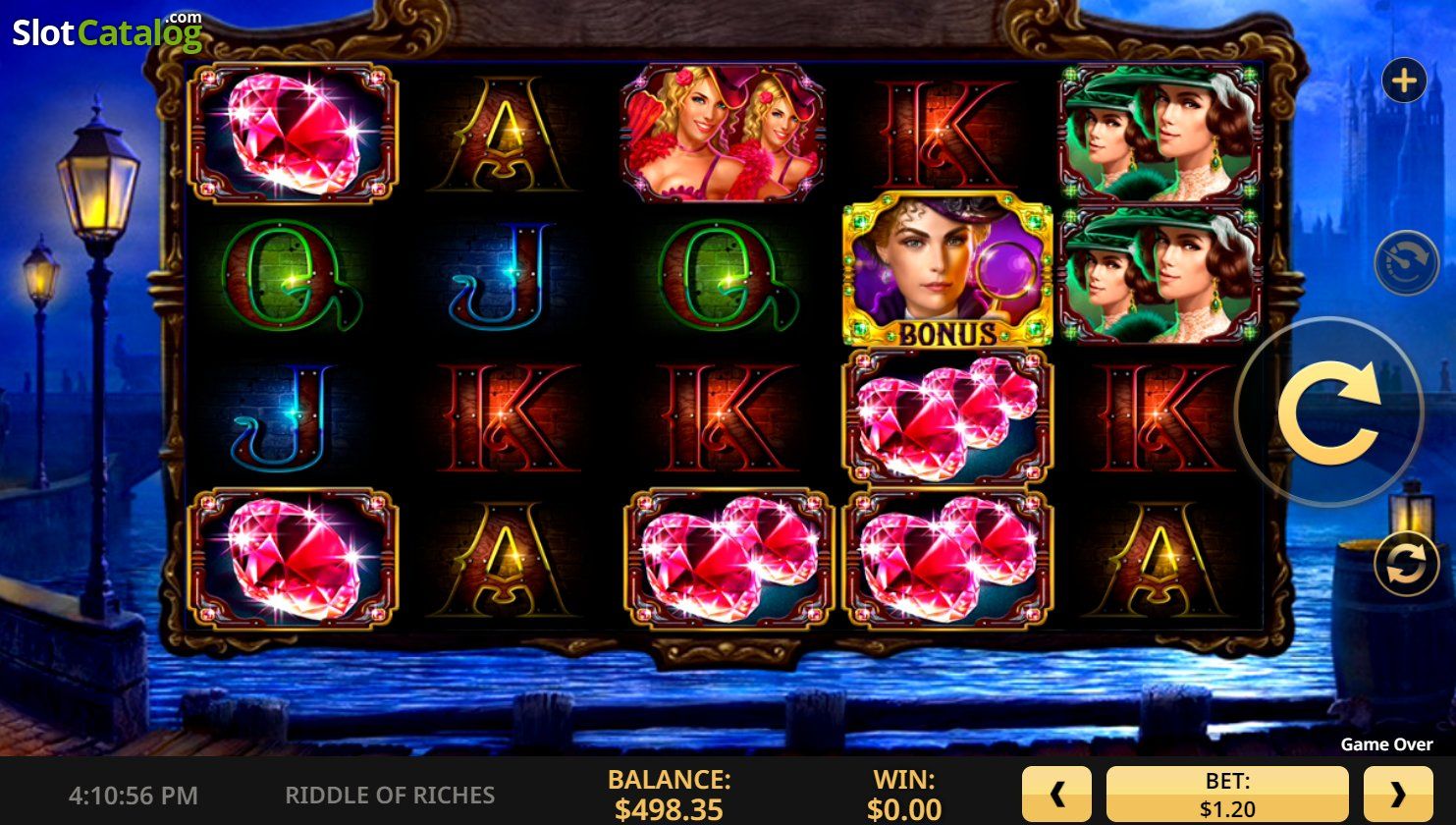The height and width of the screenshot is (825, 1456).
Task: Toggle the turbo speed gauge icon
Action: 1406,263
